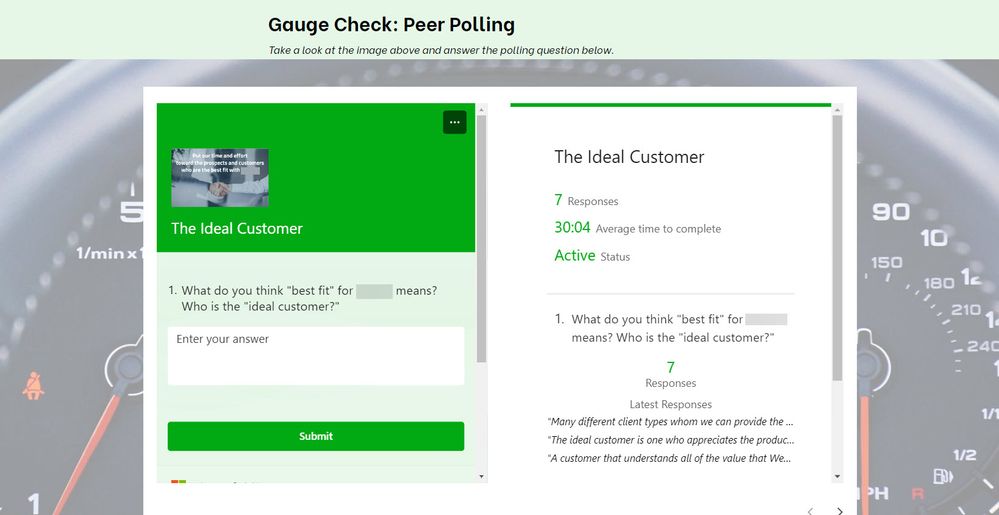Click the form scrollbar's up arrow
999x515 pixels.
pyautogui.click(x=482, y=109)
